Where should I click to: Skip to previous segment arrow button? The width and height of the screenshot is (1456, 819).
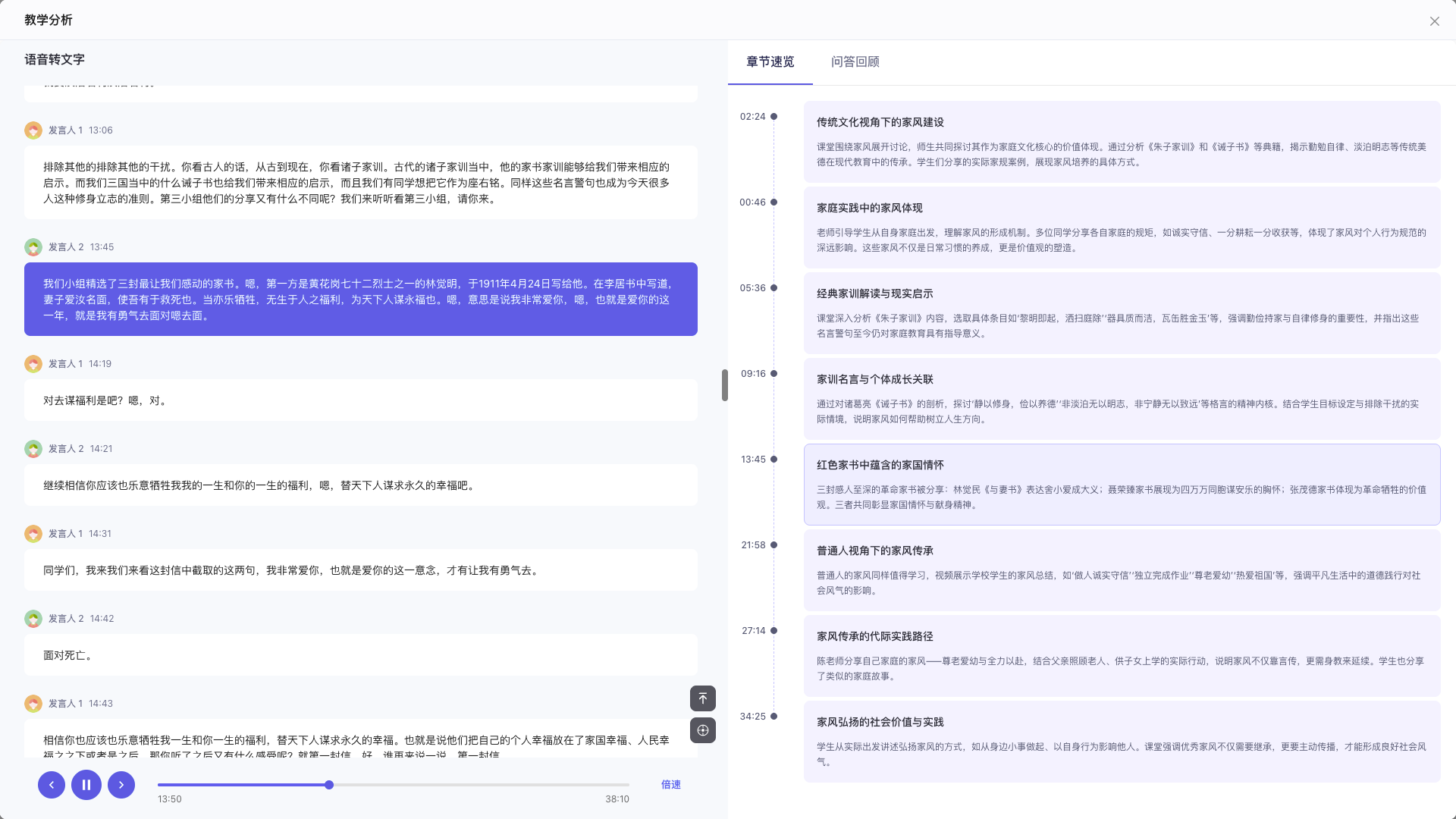52,785
